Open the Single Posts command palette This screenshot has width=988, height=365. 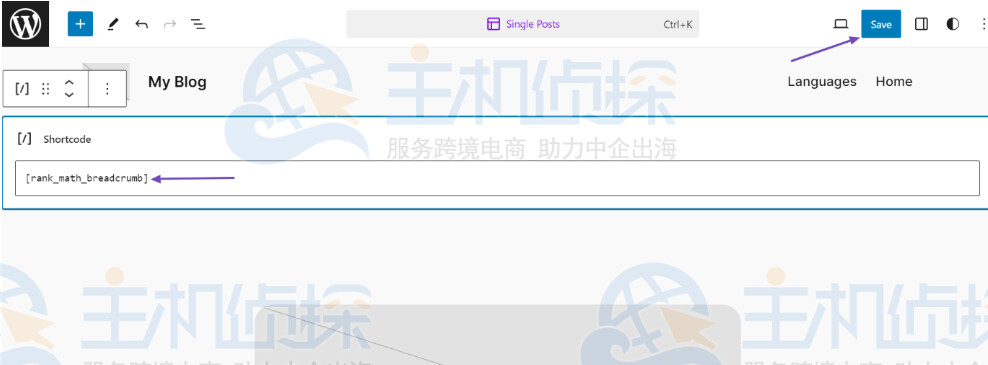[522, 24]
